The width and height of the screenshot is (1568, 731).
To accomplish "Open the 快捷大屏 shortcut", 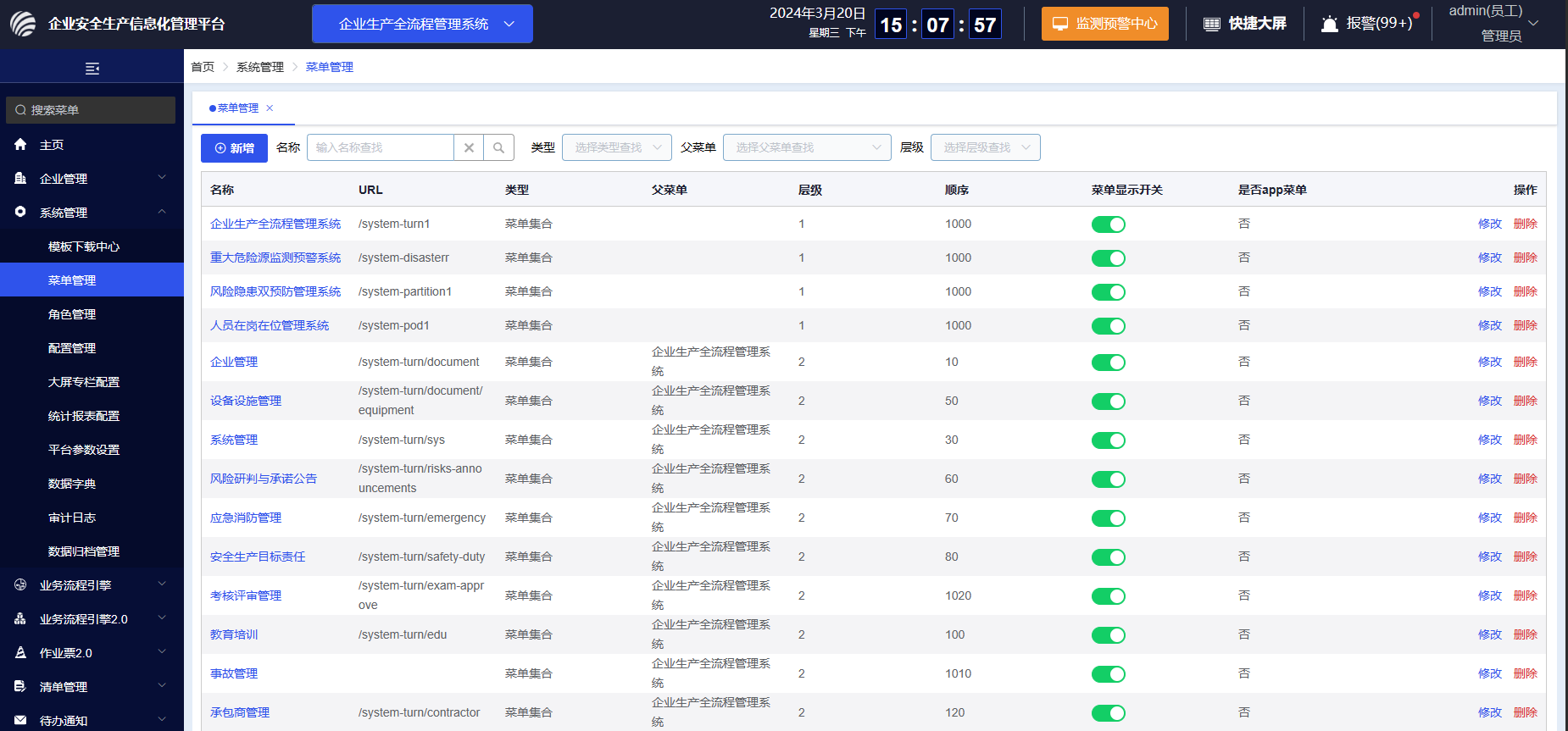I will tap(1244, 24).
